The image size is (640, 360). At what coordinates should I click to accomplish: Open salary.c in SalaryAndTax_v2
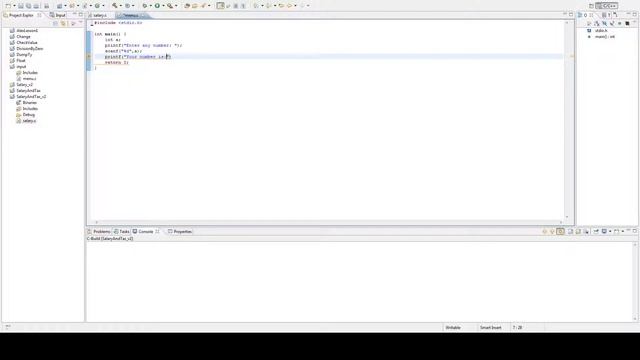(x=29, y=121)
